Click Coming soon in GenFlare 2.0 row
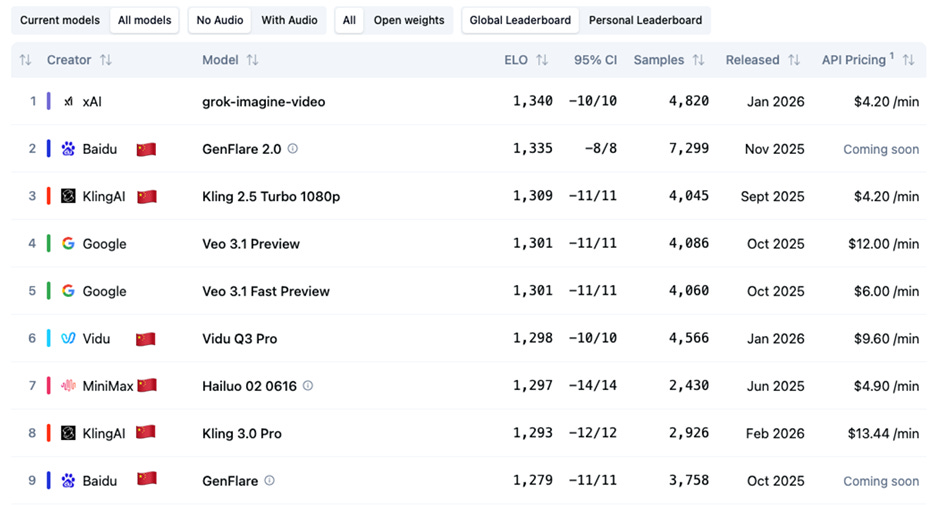 (881, 149)
